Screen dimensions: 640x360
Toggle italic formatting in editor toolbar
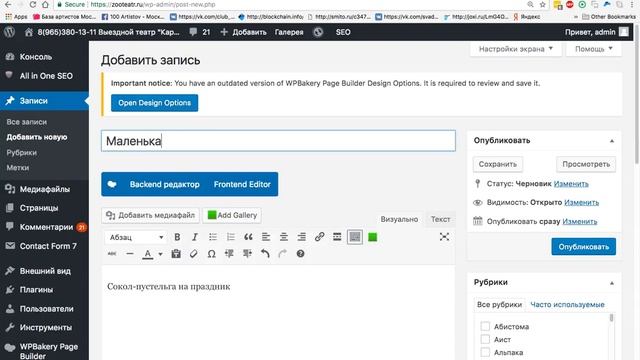click(195, 237)
